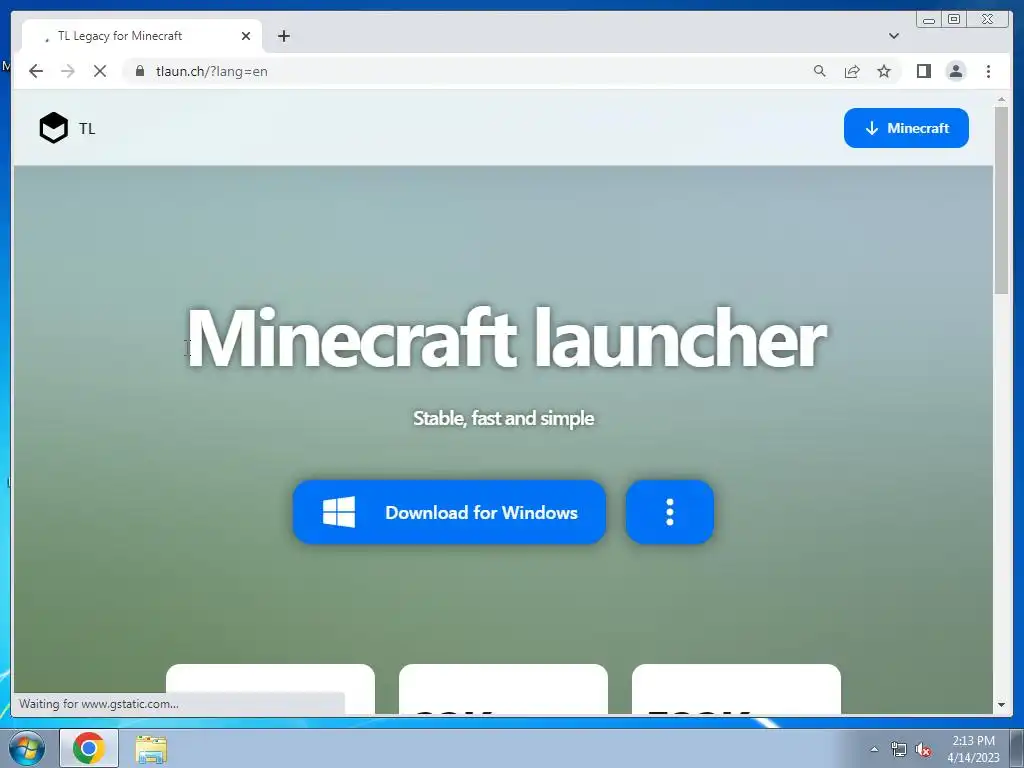Bookmark this tab with the star
1024x768 pixels.
(884, 71)
